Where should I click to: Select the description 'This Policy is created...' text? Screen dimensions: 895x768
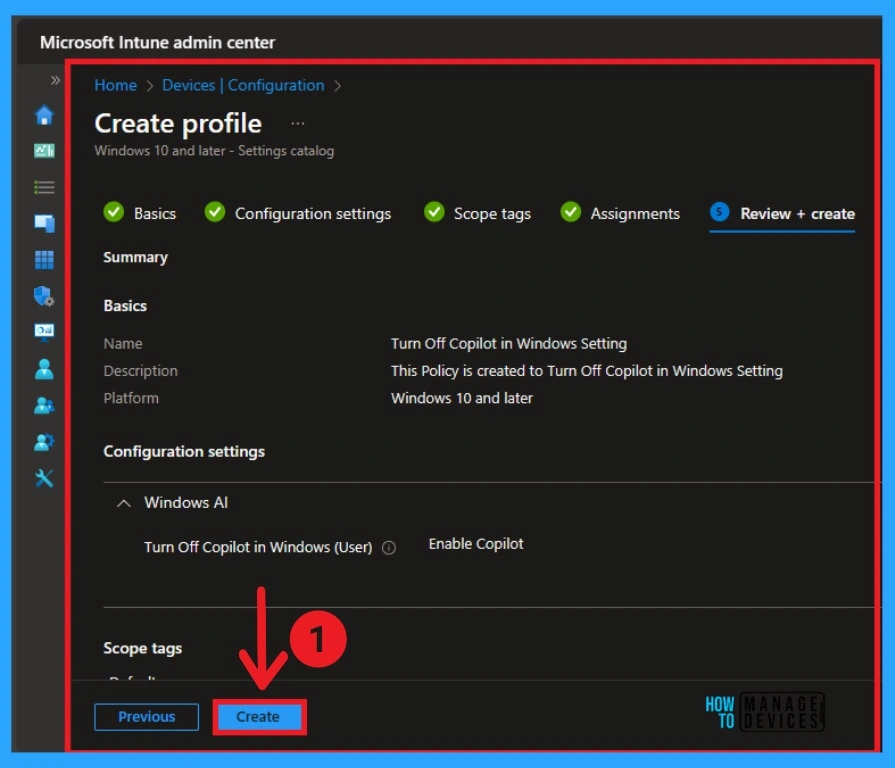(x=587, y=371)
